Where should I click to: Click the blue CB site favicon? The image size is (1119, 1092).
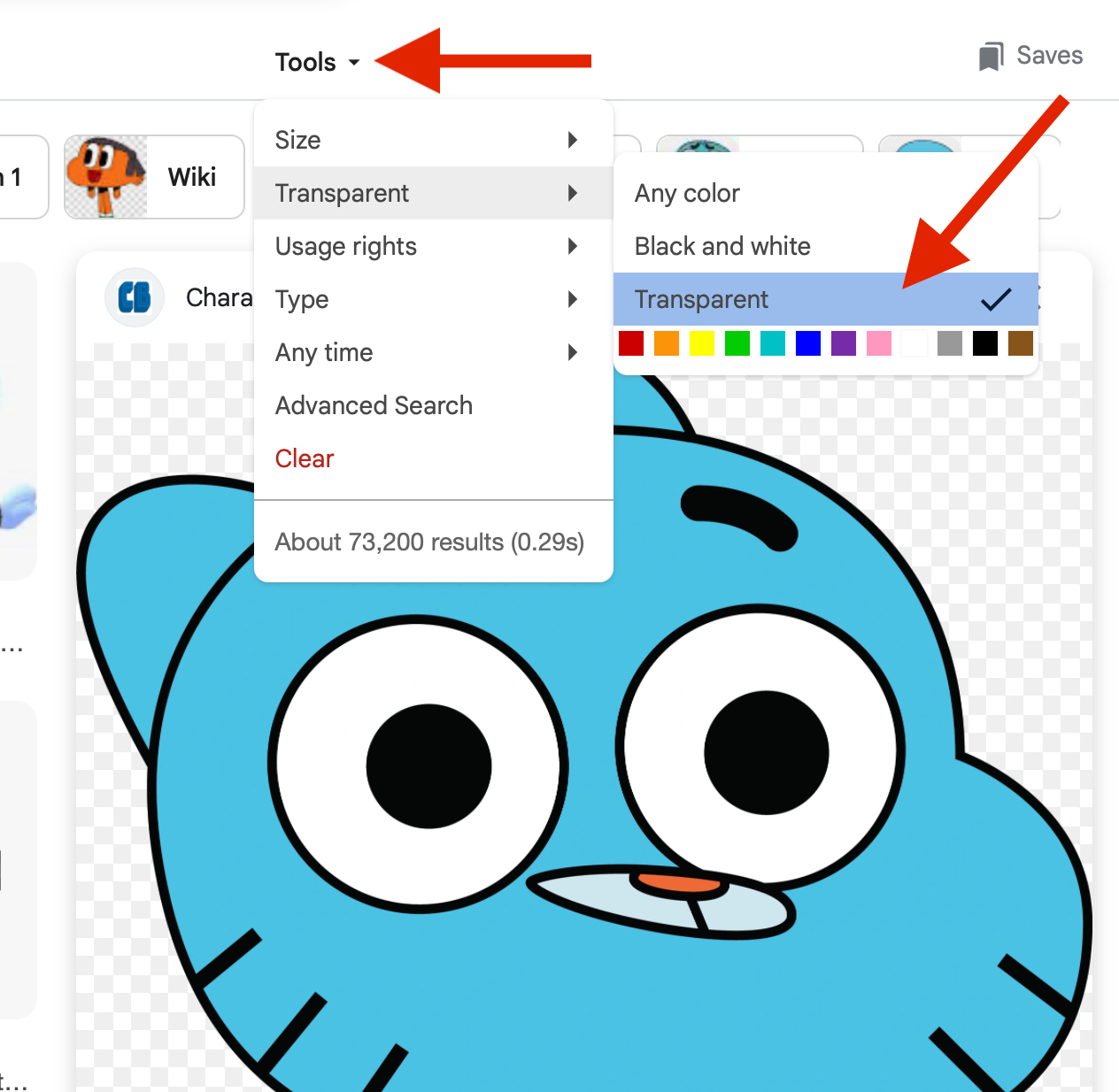135,297
